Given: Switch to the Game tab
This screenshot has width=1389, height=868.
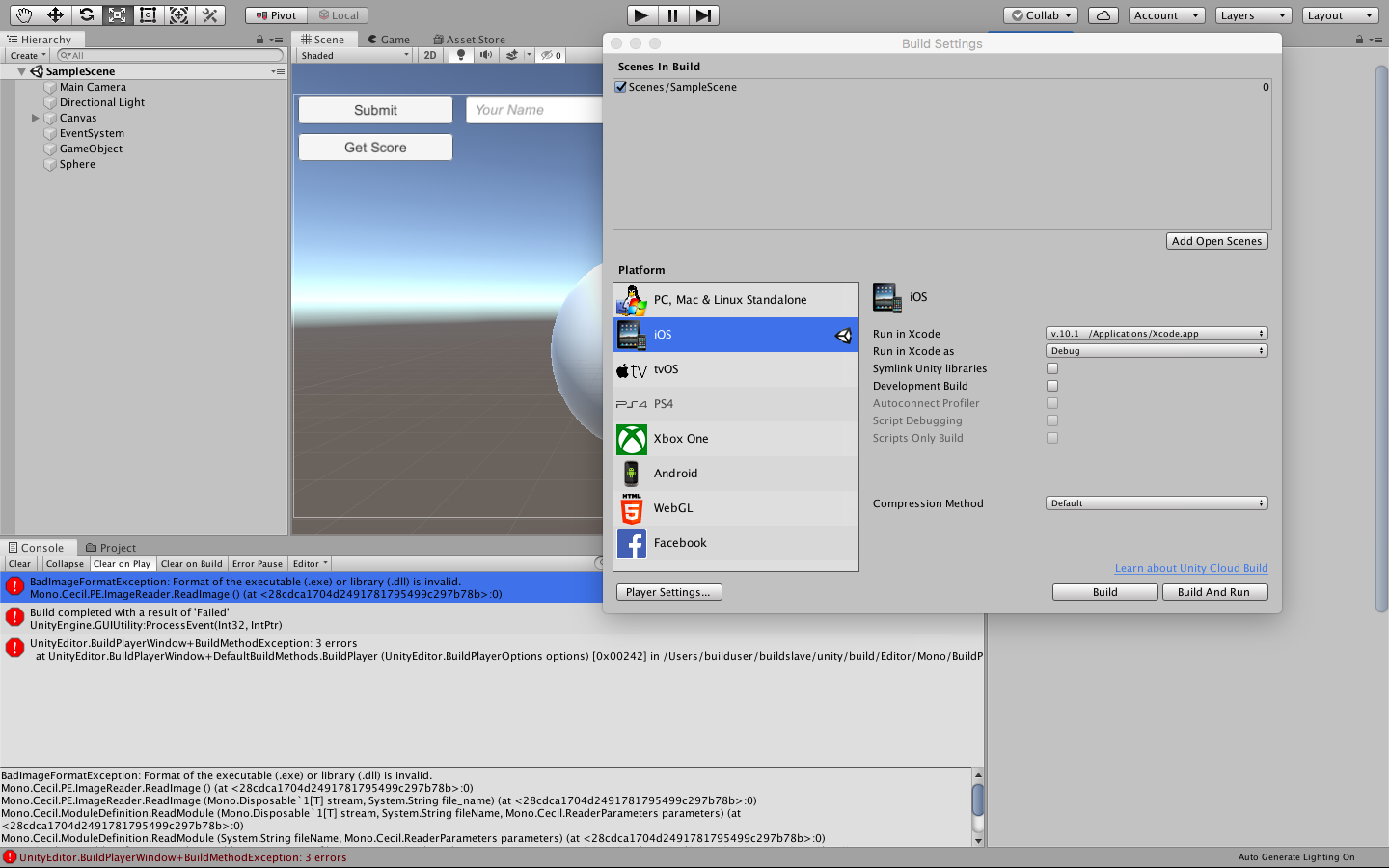Looking at the screenshot, I should [389, 40].
